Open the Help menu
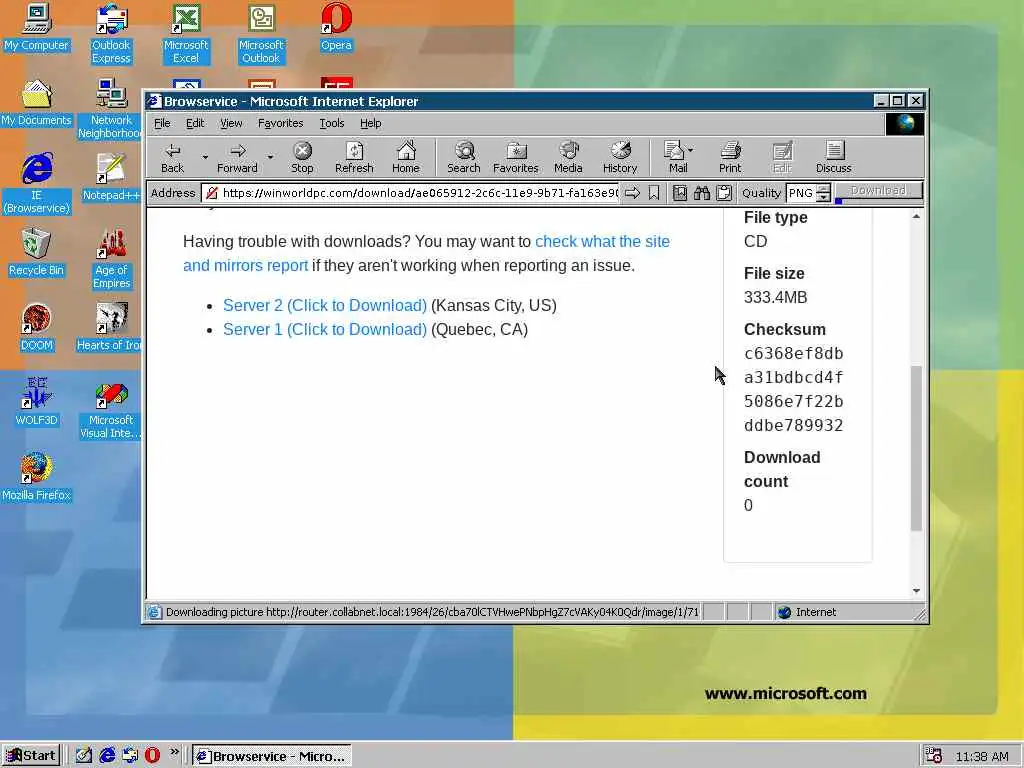1024x768 pixels. coord(370,123)
